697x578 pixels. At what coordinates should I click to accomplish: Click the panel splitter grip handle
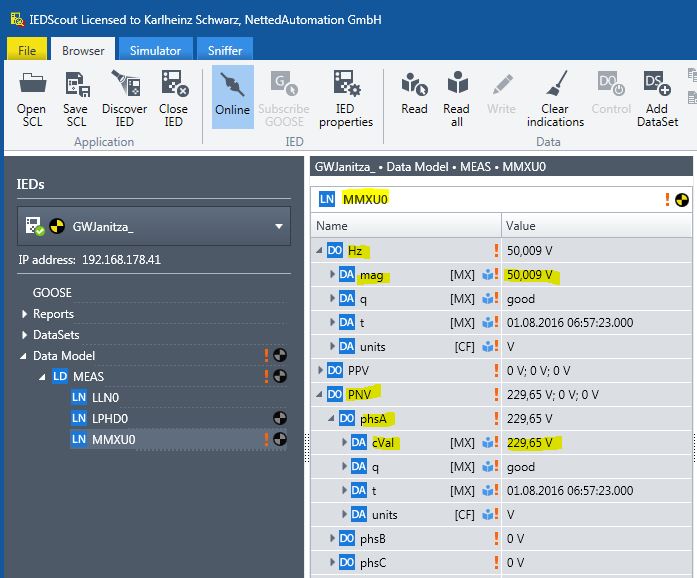(x=307, y=448)
